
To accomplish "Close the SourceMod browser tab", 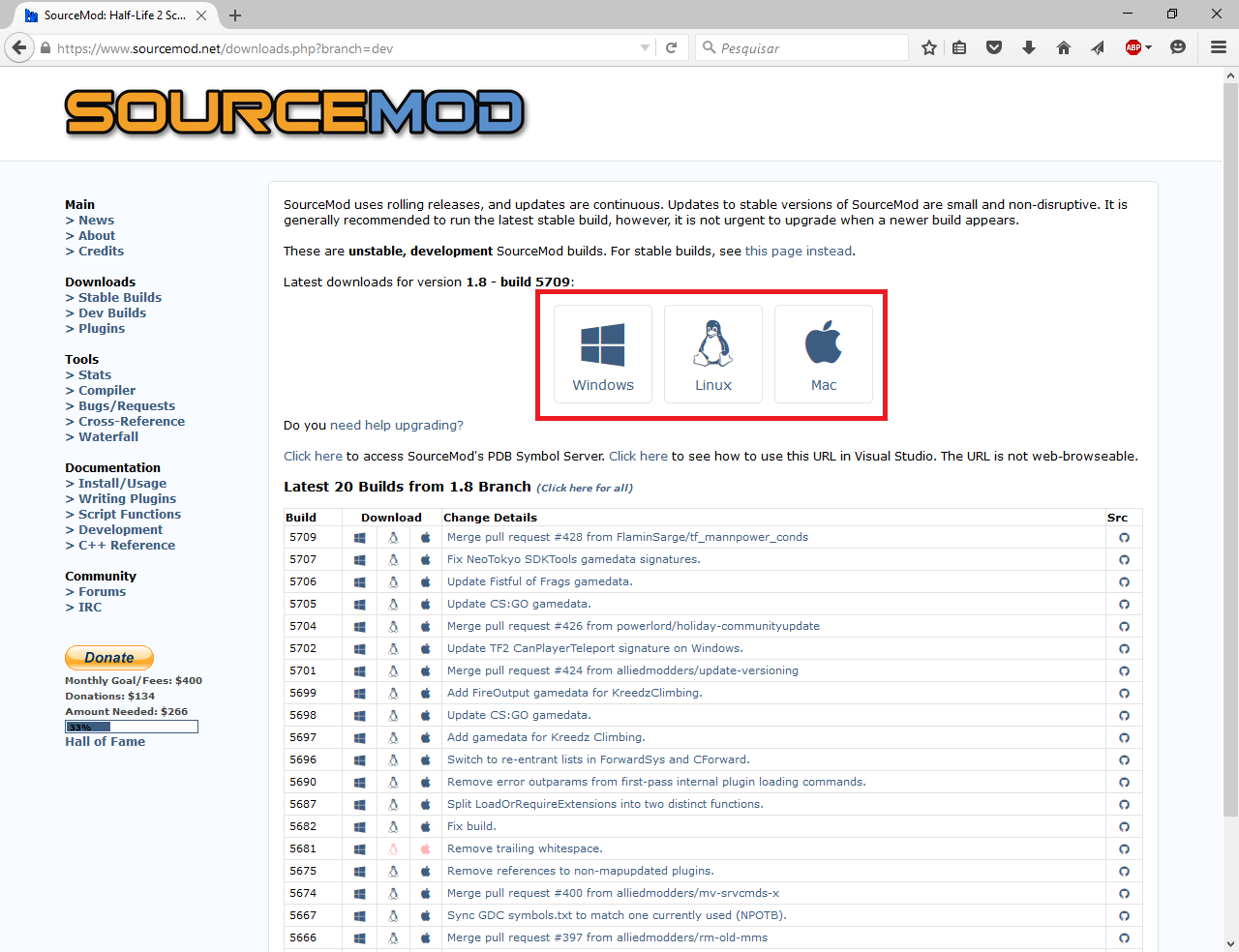I will pos(201,15).
